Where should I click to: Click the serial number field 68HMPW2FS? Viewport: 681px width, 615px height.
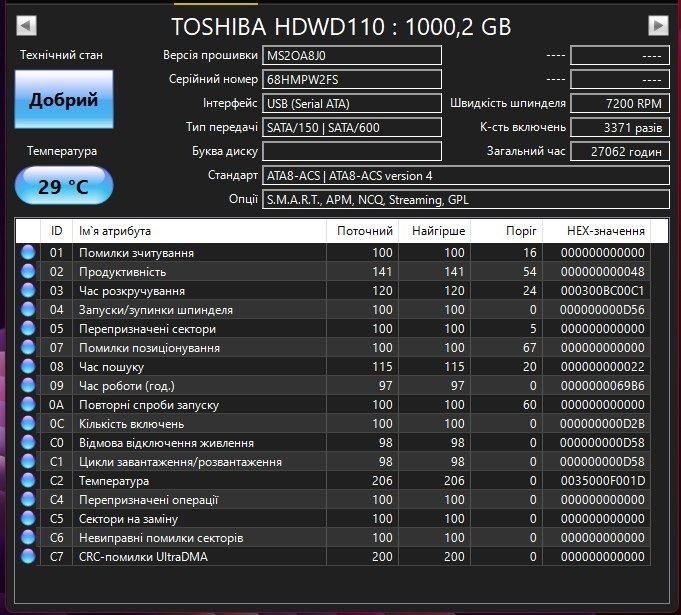(x=352, y=79)
